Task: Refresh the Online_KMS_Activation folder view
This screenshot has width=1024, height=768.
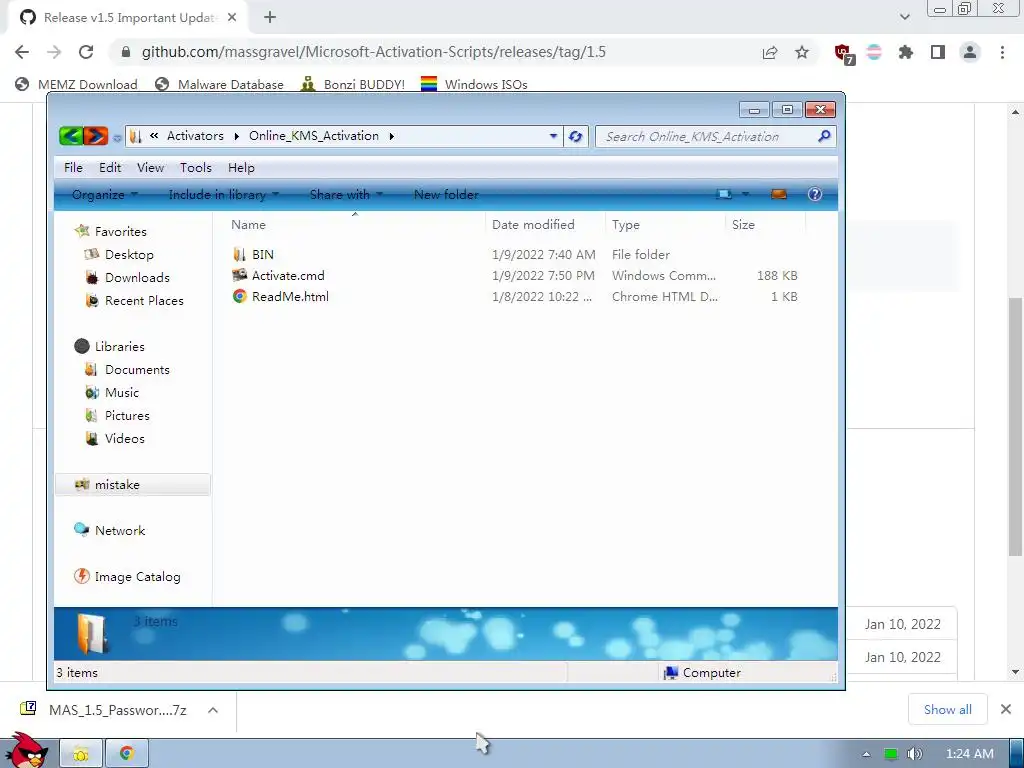Action: click(575, 136)
